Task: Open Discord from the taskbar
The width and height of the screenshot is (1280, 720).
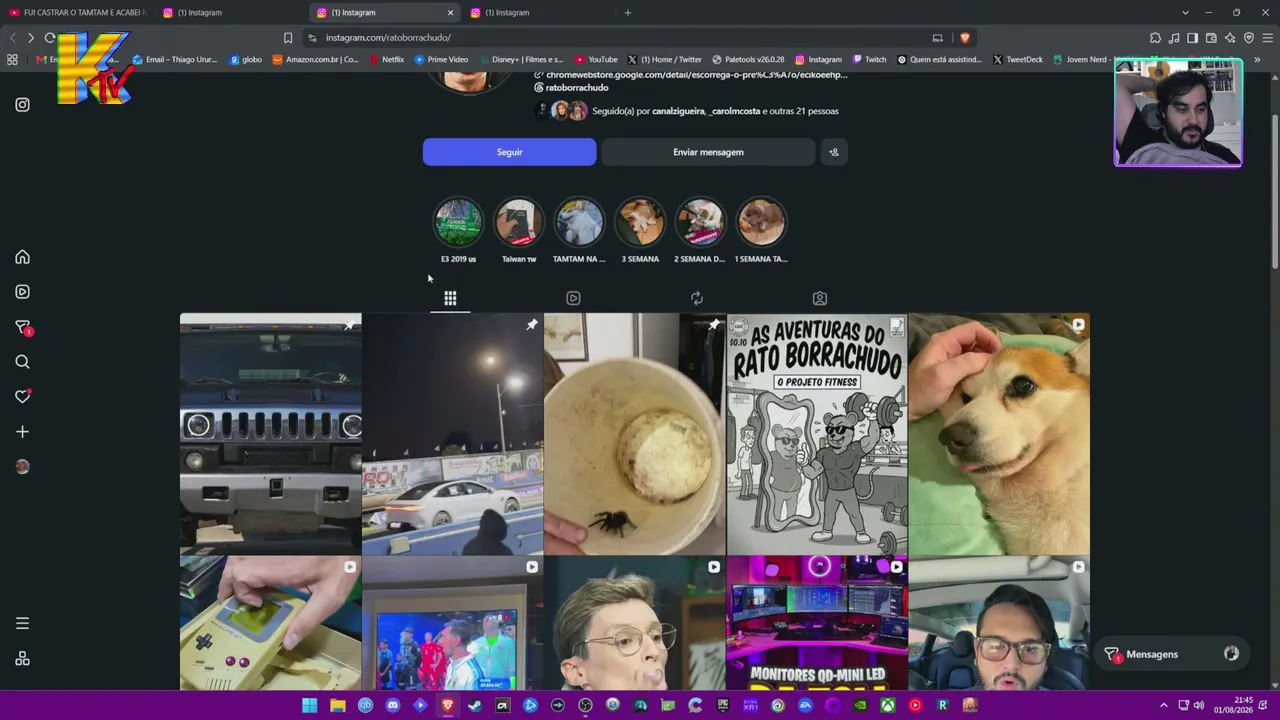Action: coord(393,705)
